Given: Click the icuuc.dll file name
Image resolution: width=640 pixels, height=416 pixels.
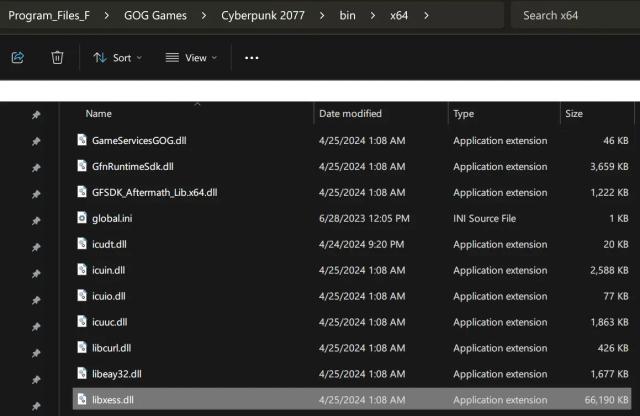Looking at the screenshot, I should point(109,322).
